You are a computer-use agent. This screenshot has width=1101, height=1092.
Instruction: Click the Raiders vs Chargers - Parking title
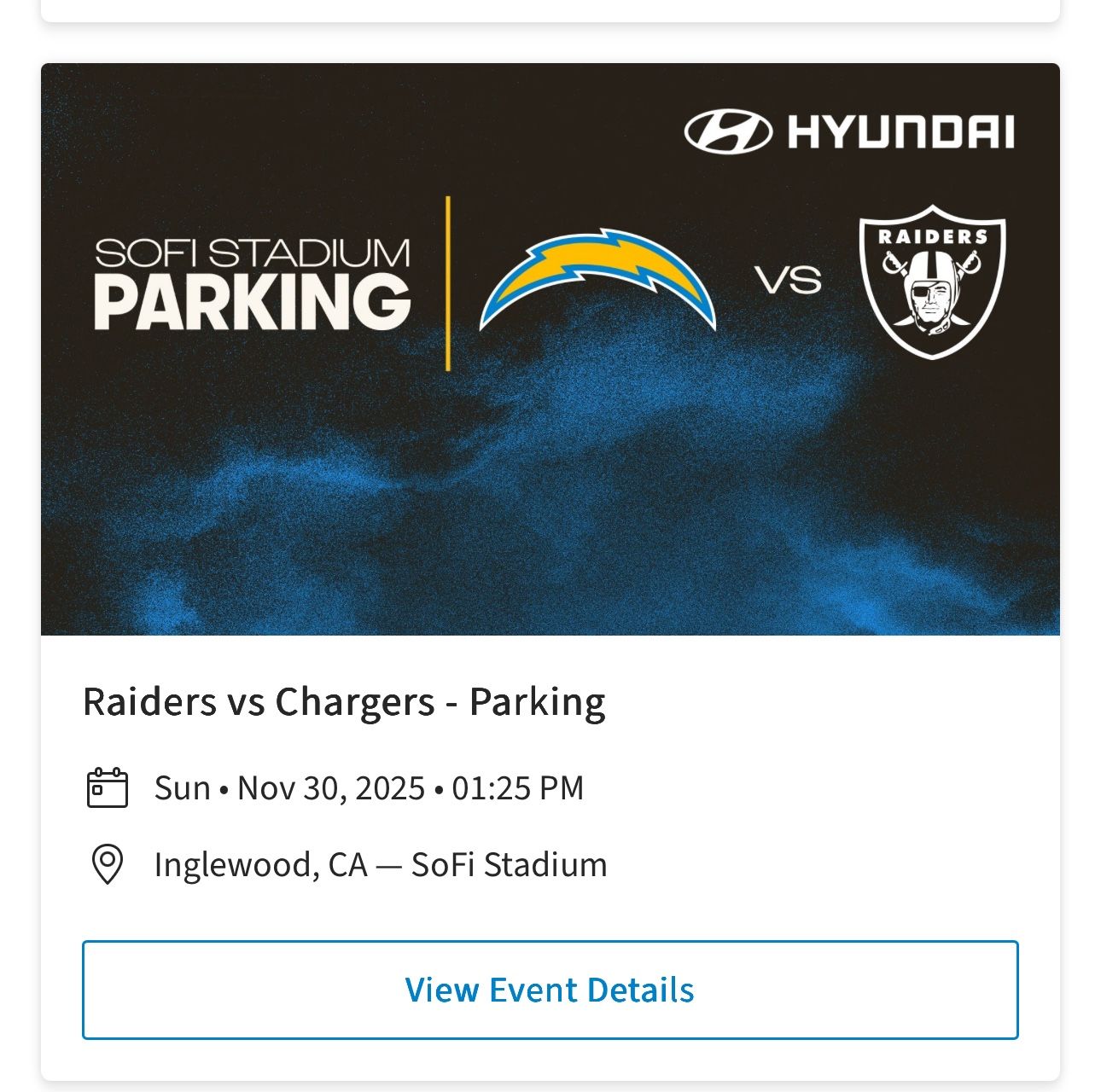click(344, 701)
